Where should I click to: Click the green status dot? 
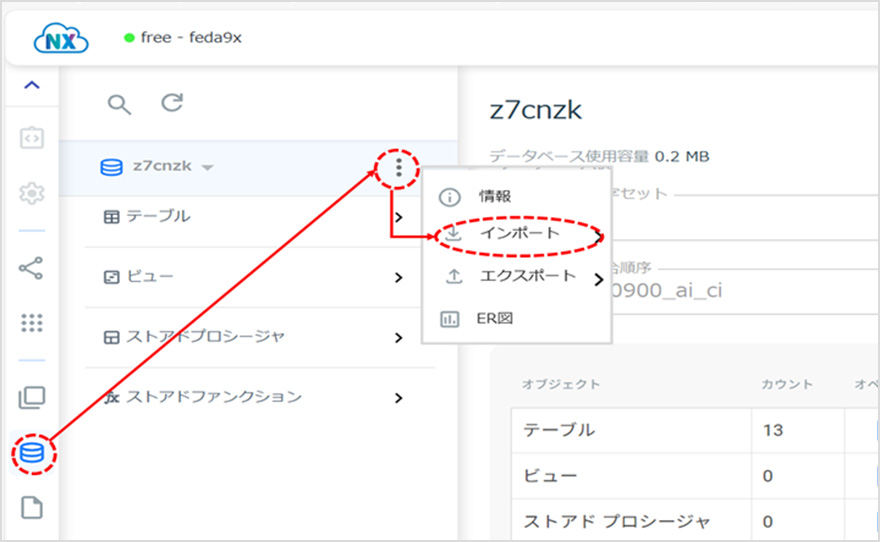(129, 38)
